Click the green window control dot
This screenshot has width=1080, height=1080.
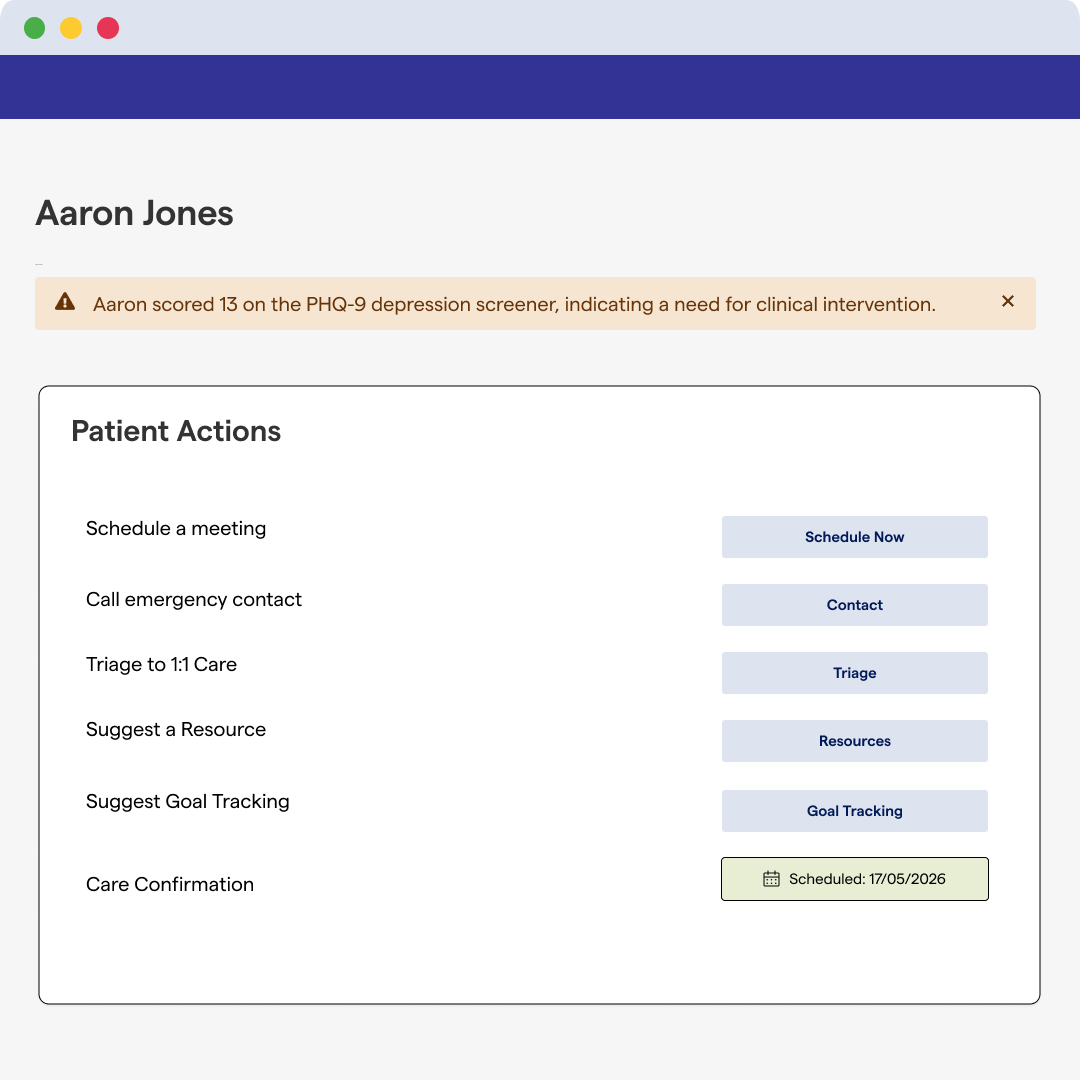click(35, 28)
